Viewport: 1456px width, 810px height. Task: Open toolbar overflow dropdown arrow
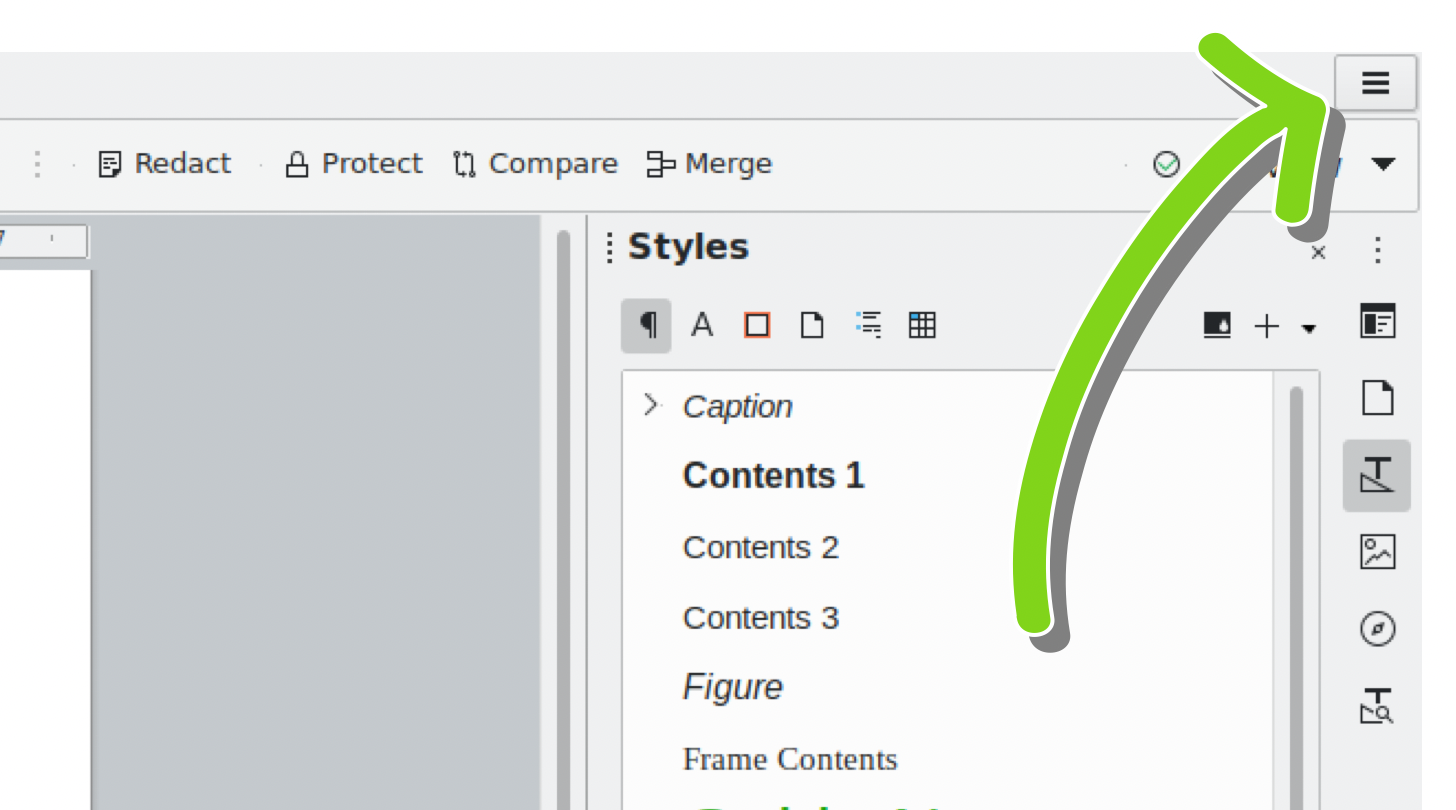(x=1383, y=164)
